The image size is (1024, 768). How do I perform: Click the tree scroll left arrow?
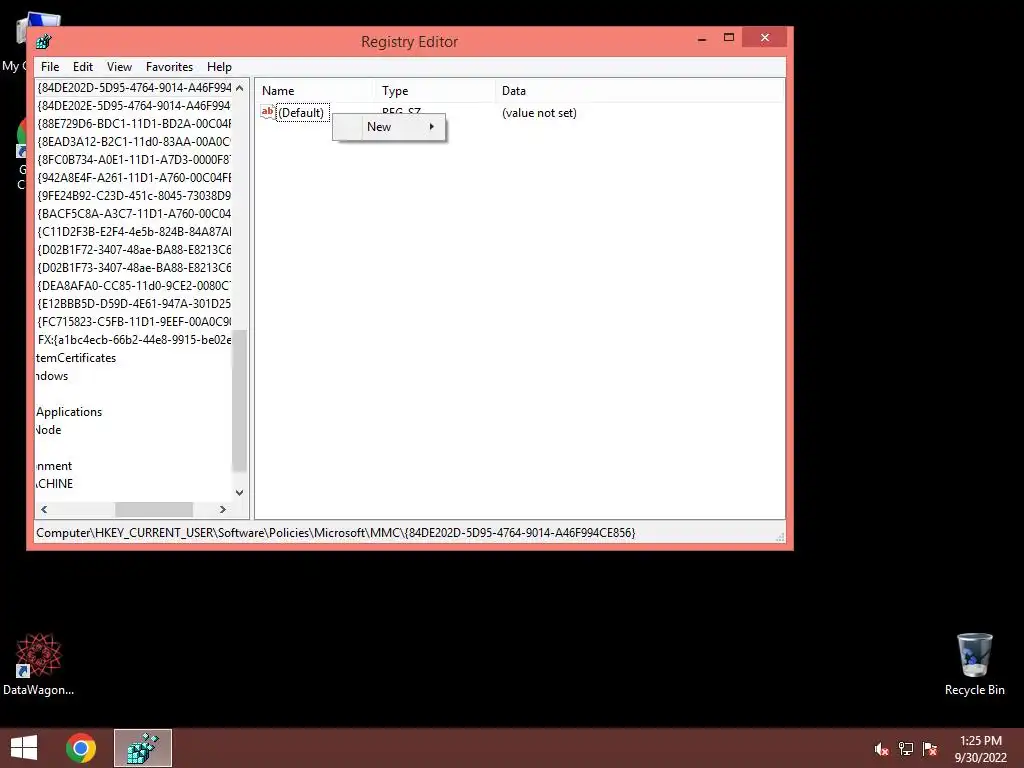pos(44,509)
